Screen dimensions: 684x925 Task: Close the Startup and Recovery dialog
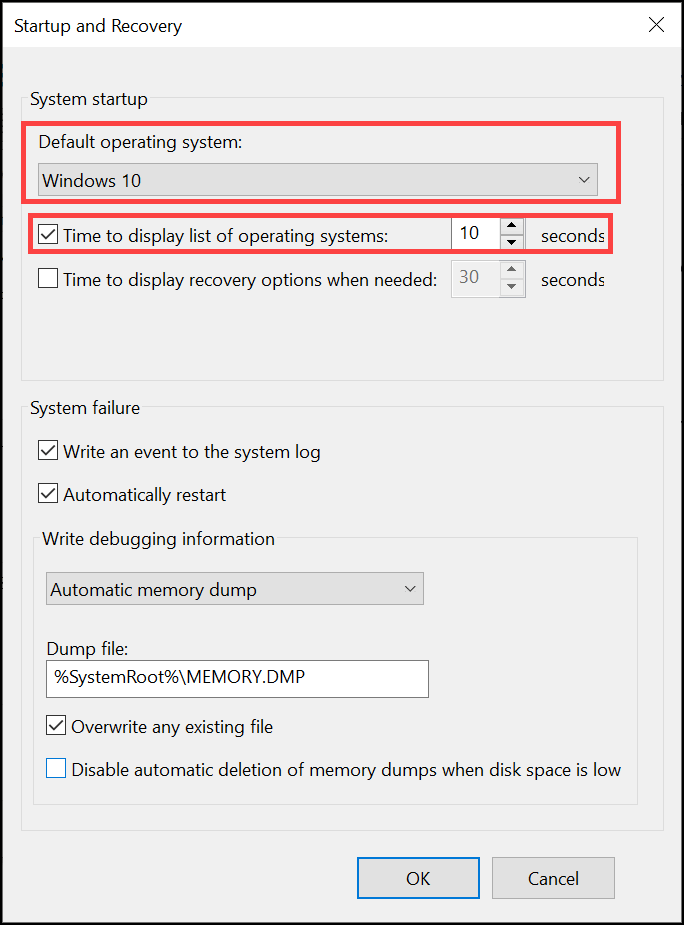click(x=656, y=25)
